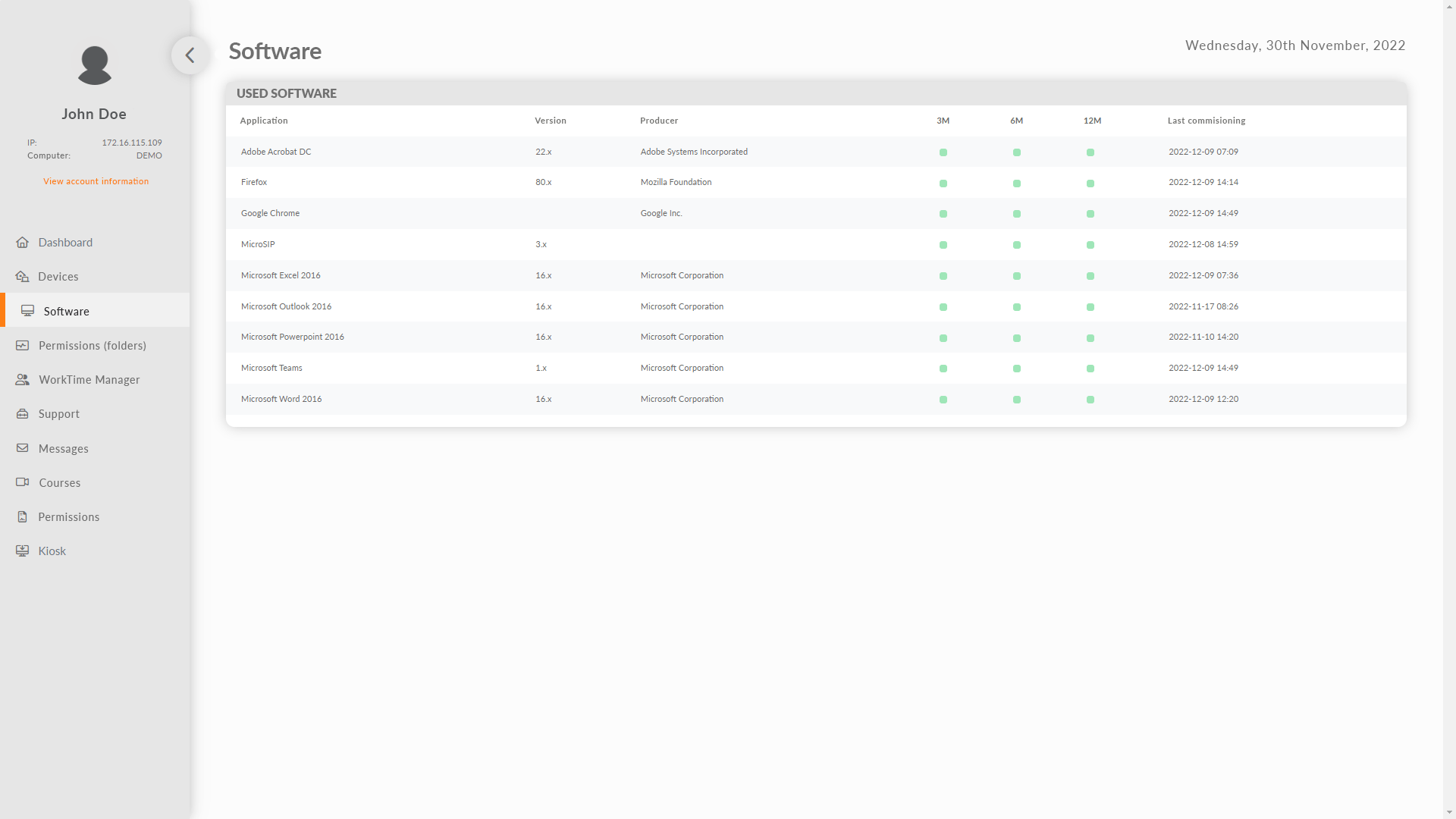Click date 2022-11-17 08:26 for Outlook
1456x819 pixels.
tap(1203, 306)
